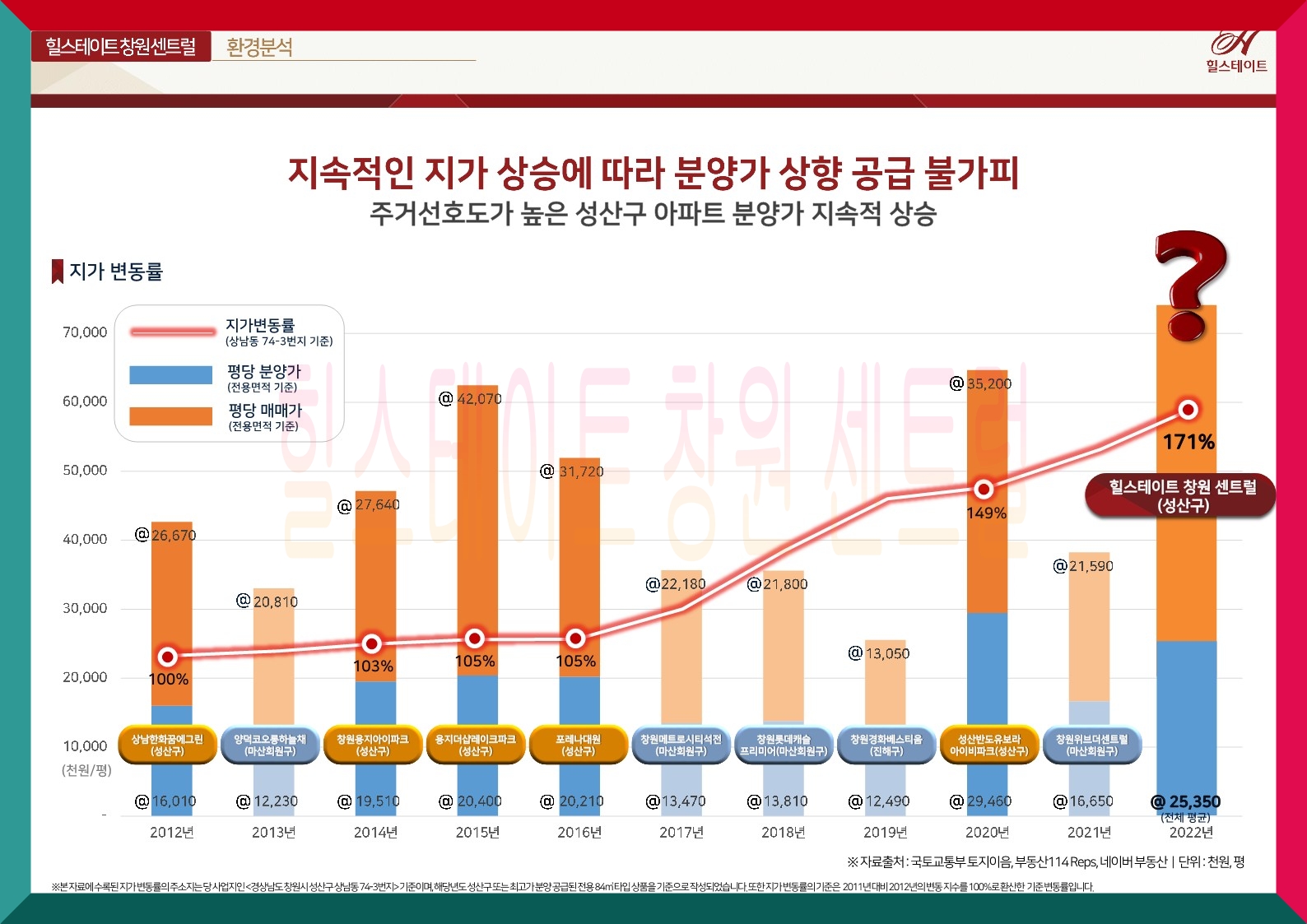Click the 용지더샵레이크파크(성산구) label pill
Image resolution: width=1307 pixels, height=924 pixels.
[476, 745]
